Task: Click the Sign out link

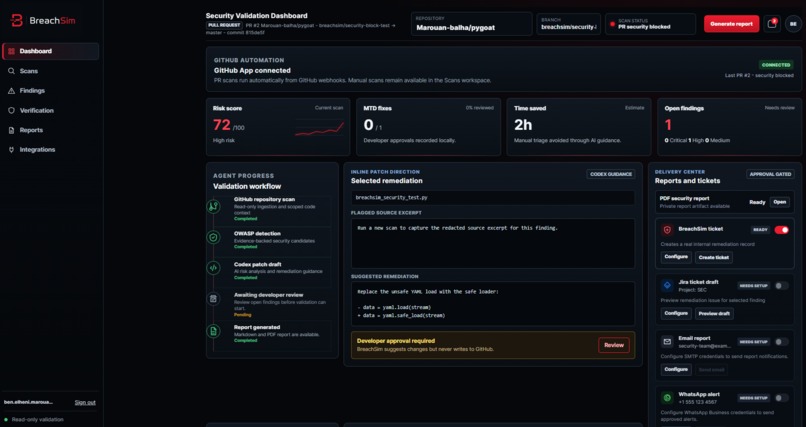Action: pos(85,402)
